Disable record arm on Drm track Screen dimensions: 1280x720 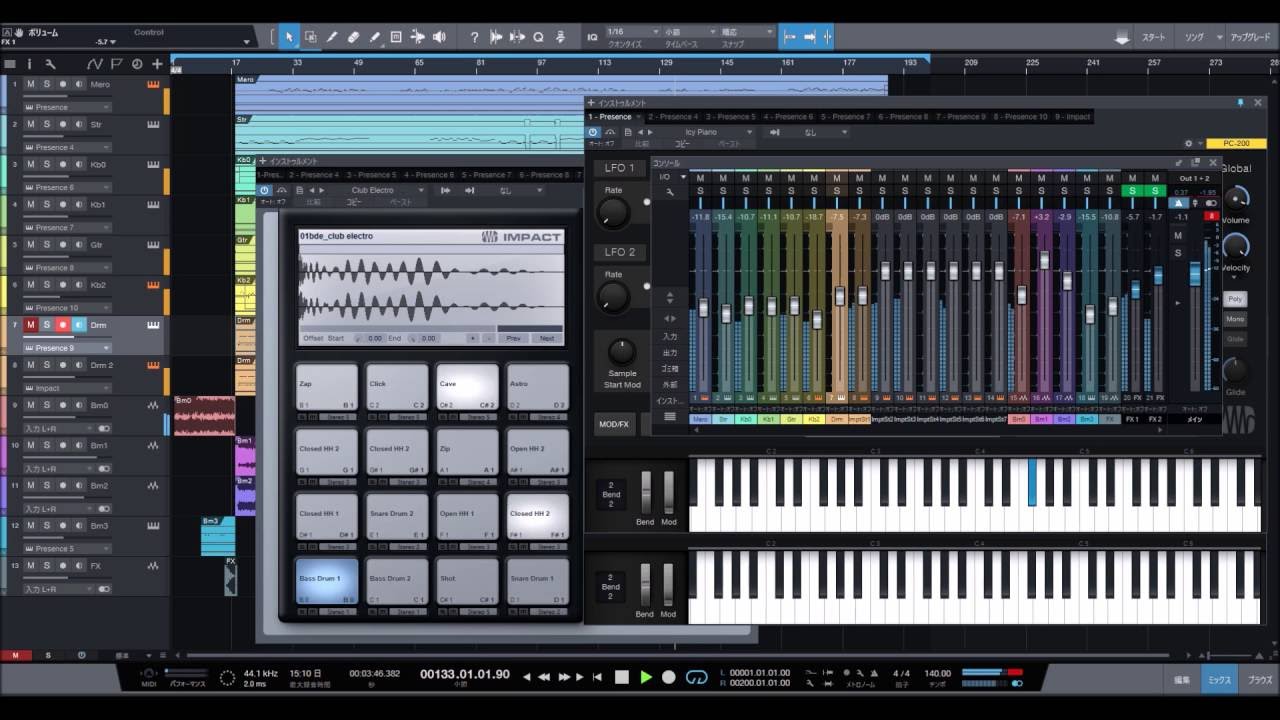tap(62, 325)
